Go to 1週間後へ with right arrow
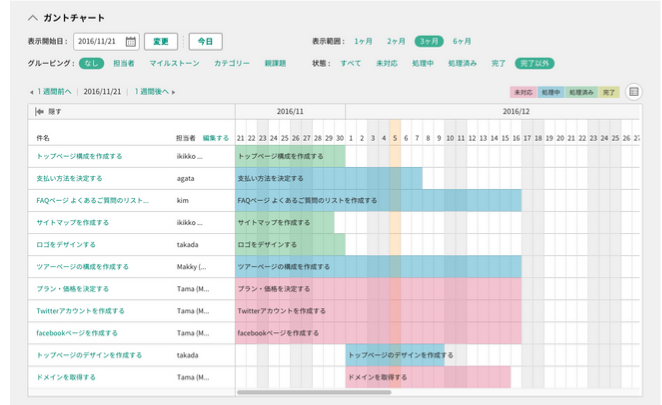This screenshot has height=405, width=662. point(155,92)
